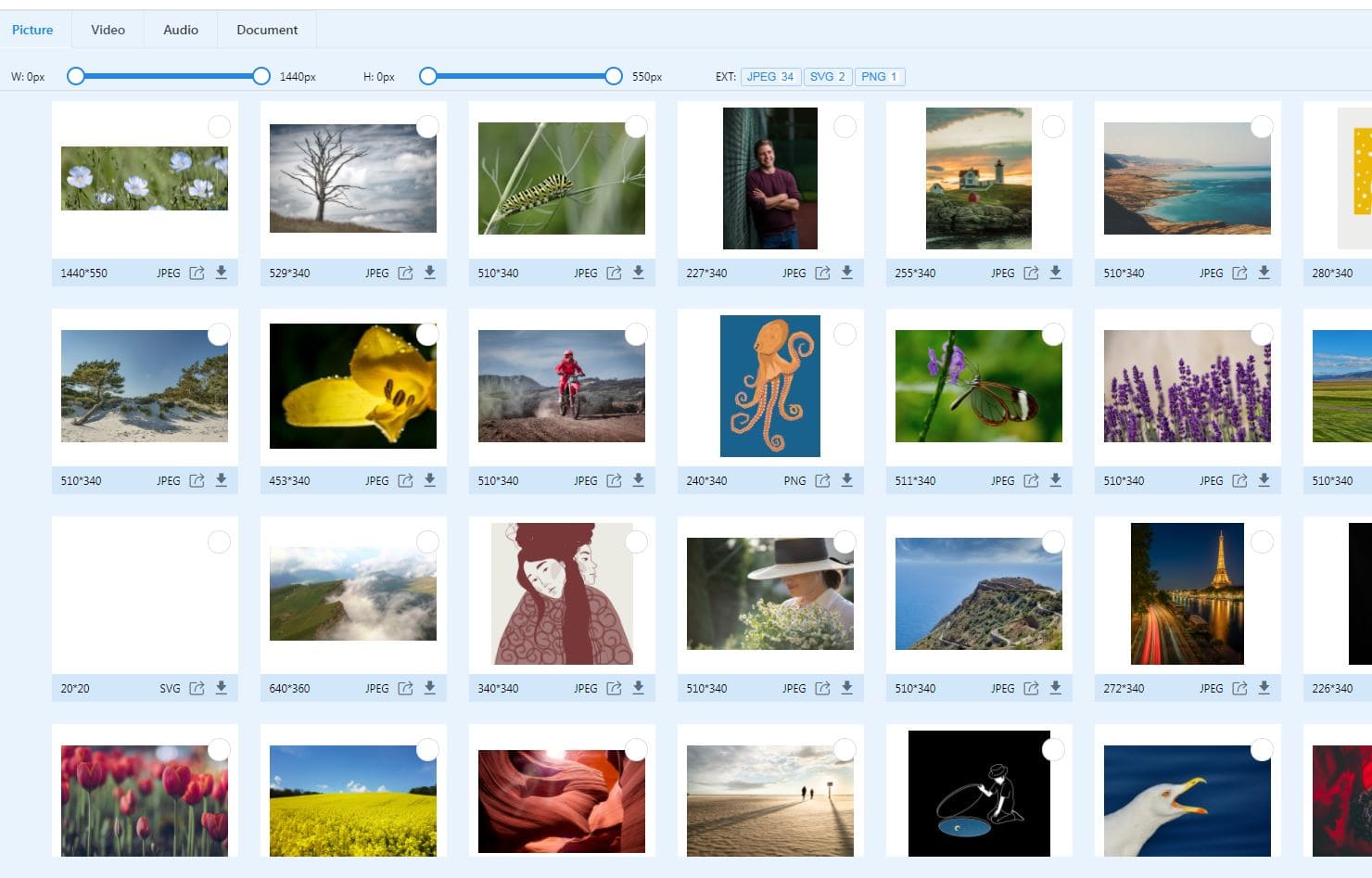Viewport: 1372px width, 878px height.
Task: Open the 340*340 illustration in new tab
Action: point(614,688)
